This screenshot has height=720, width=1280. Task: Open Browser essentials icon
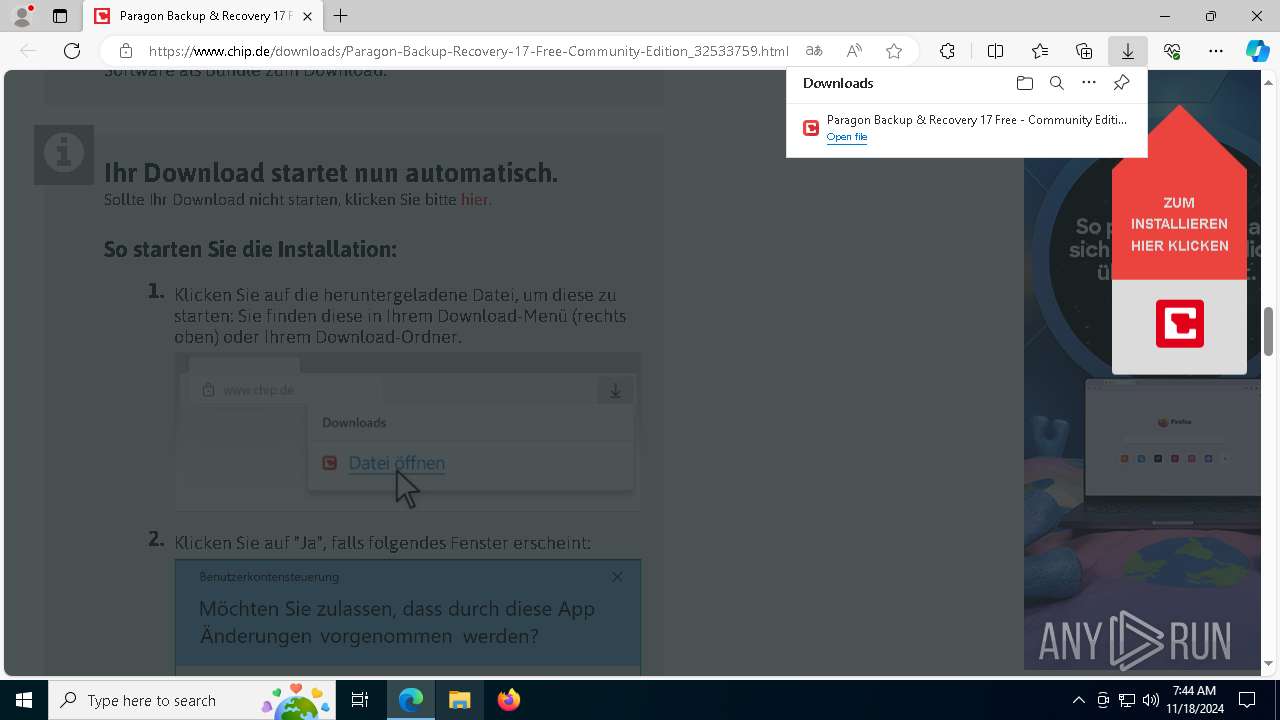click(1172, 51)
